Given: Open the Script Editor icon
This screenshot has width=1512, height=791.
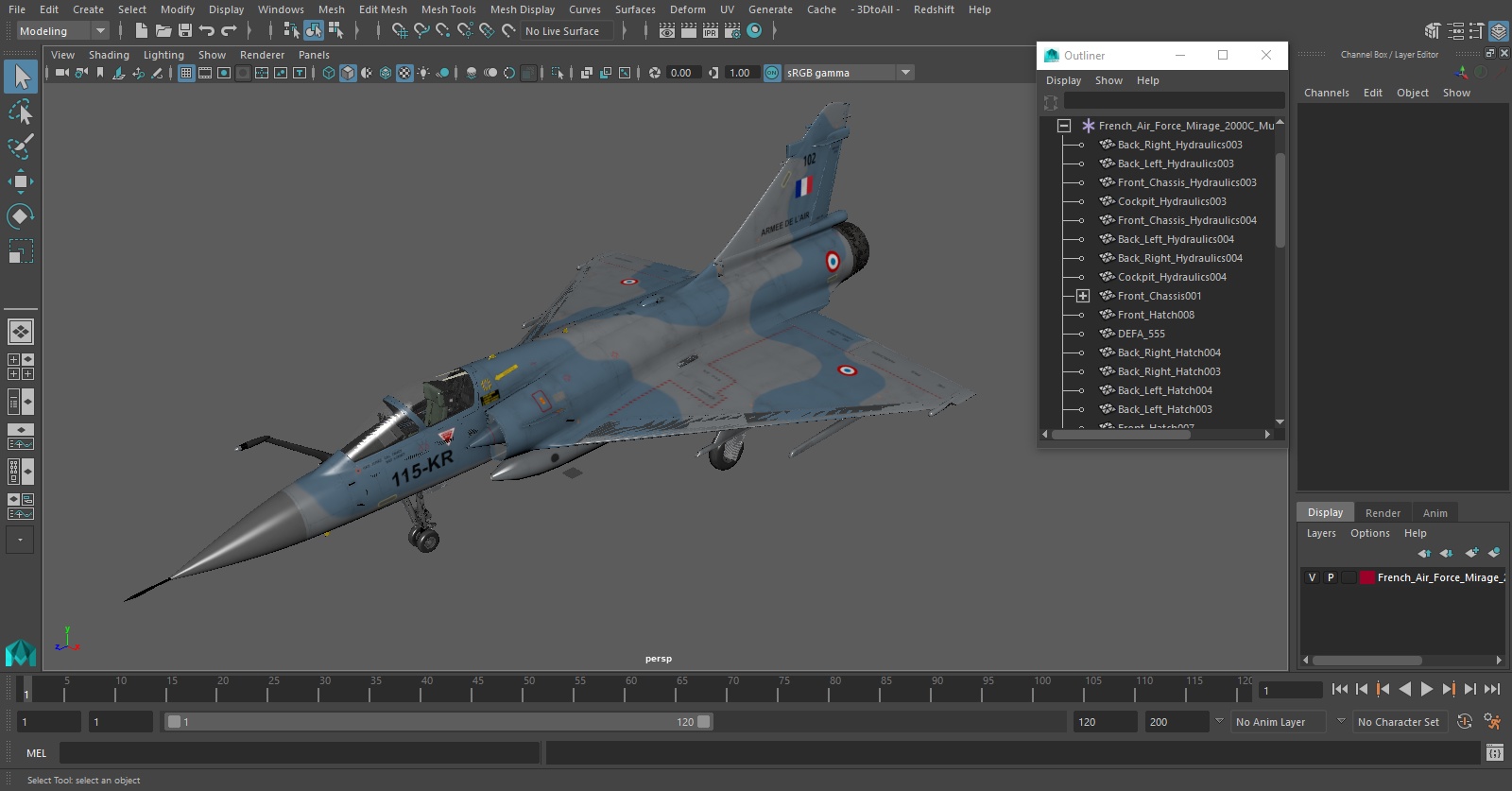Looking at the screenshot, I should coord(1494,753).
